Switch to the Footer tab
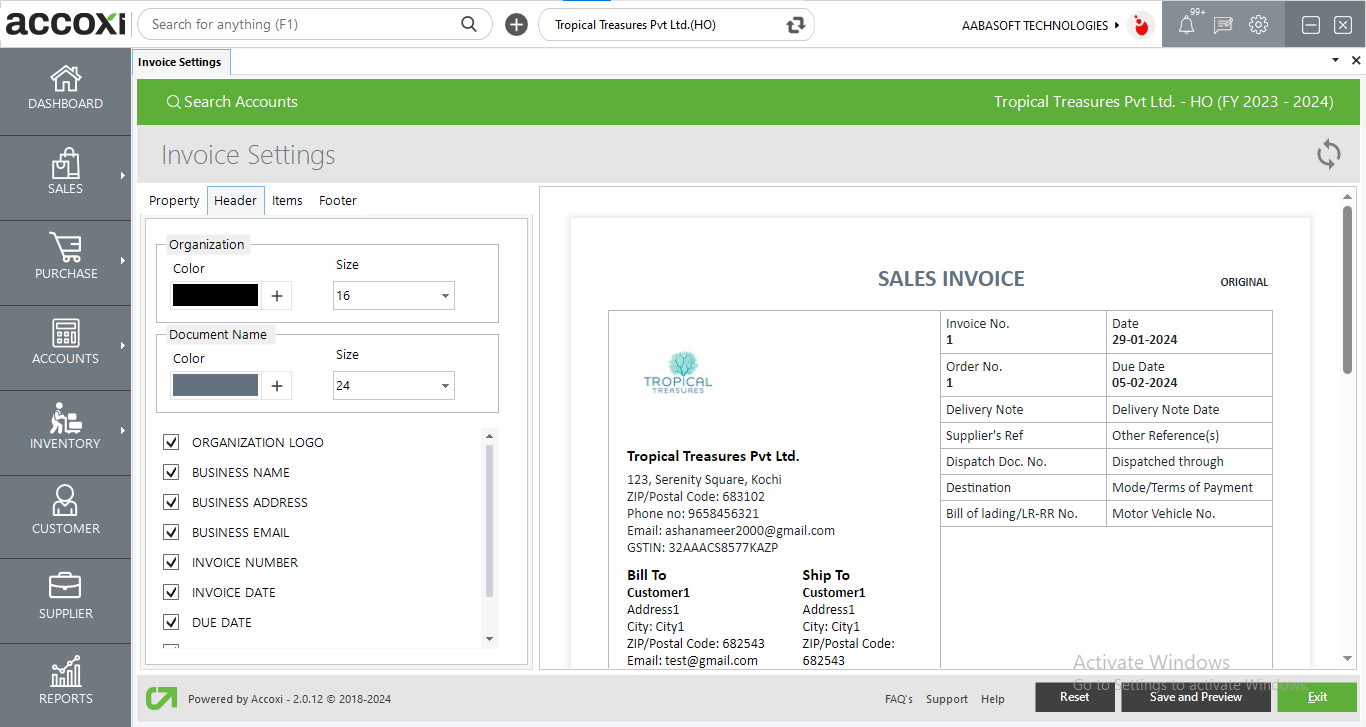1366x727 pixels. (x=338, y=201)
